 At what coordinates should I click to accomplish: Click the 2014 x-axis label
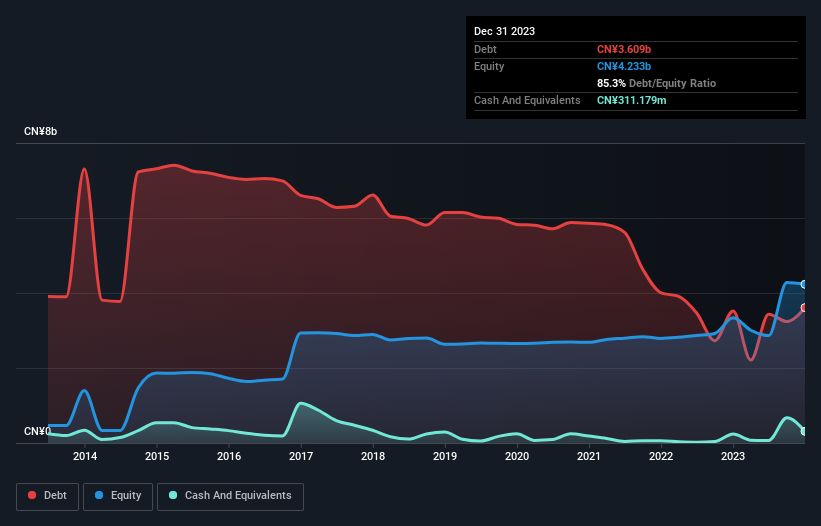coord(85,456)
